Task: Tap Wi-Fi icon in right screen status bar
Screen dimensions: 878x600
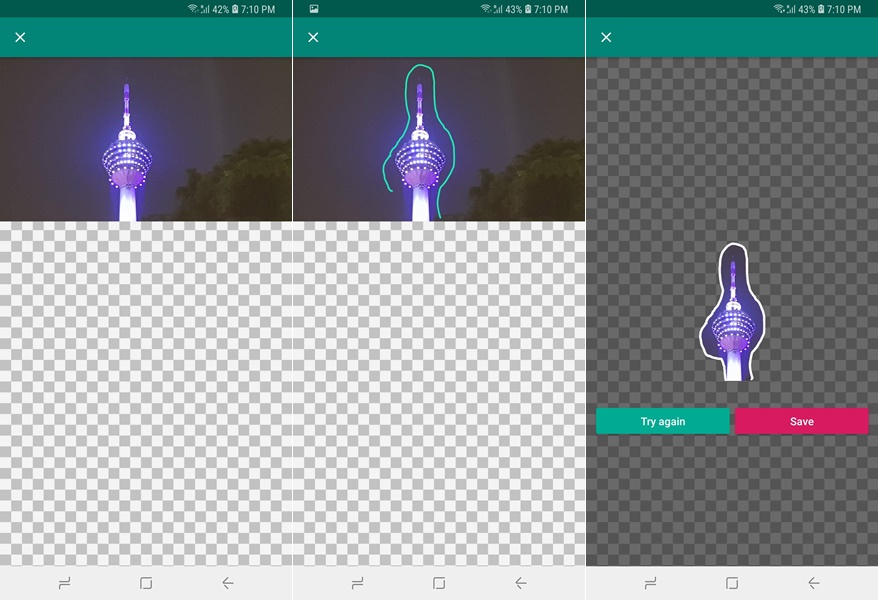Action: click(x=778, y=8)
